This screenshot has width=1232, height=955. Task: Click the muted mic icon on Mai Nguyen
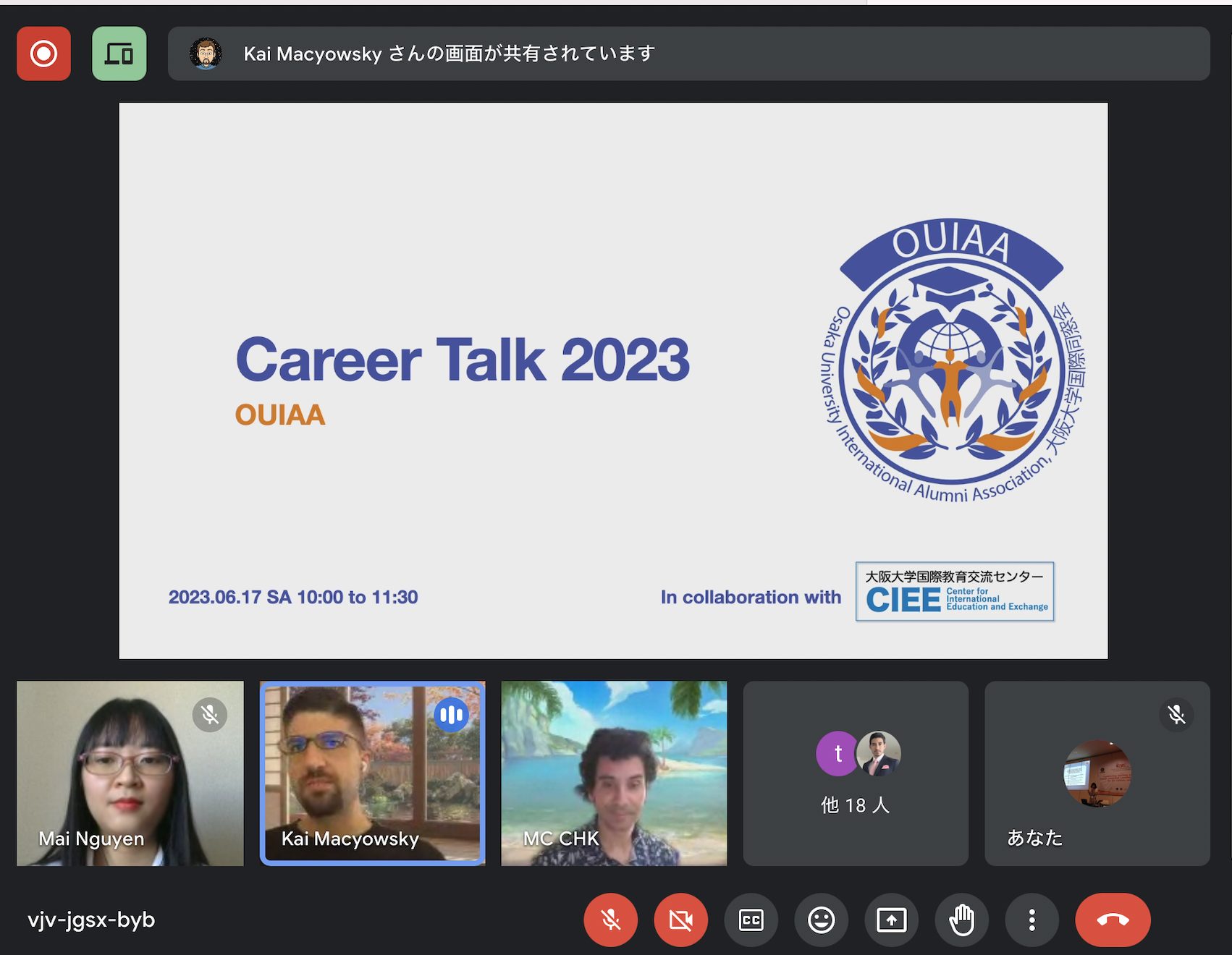click(210, 715)
